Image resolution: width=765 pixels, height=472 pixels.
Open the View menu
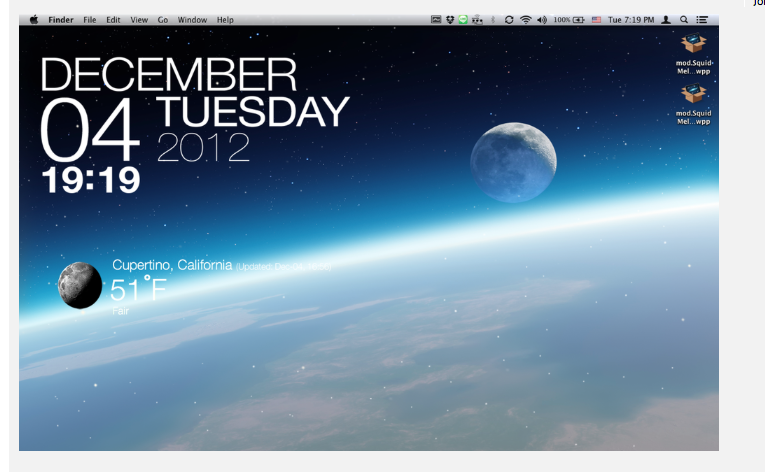139,20
